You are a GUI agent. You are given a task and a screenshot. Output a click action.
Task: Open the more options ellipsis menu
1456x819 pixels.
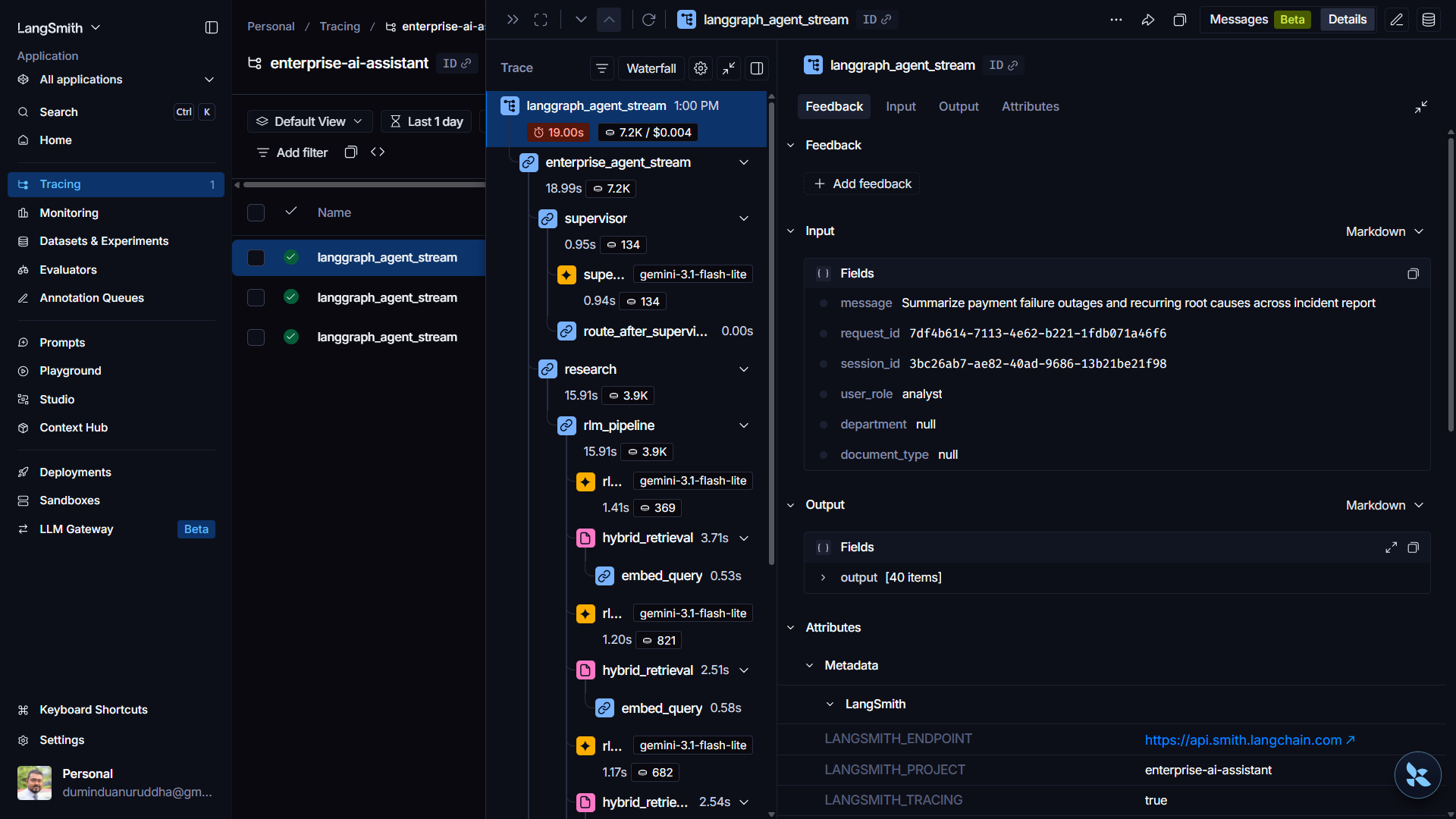[x=1116, y=20]
